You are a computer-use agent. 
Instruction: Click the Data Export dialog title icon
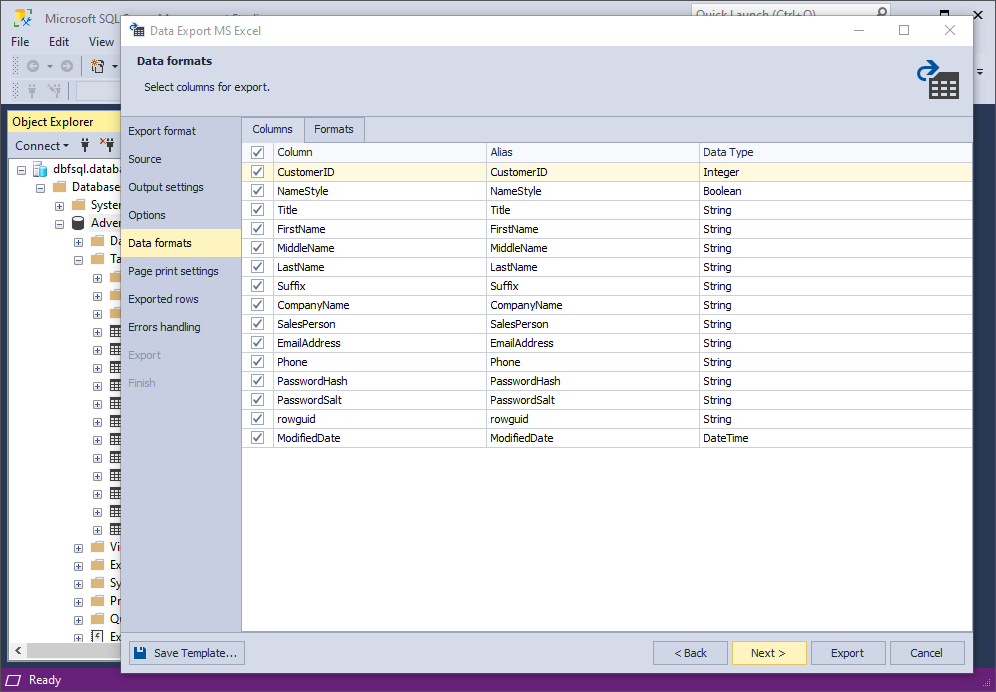tap(137, 30)
